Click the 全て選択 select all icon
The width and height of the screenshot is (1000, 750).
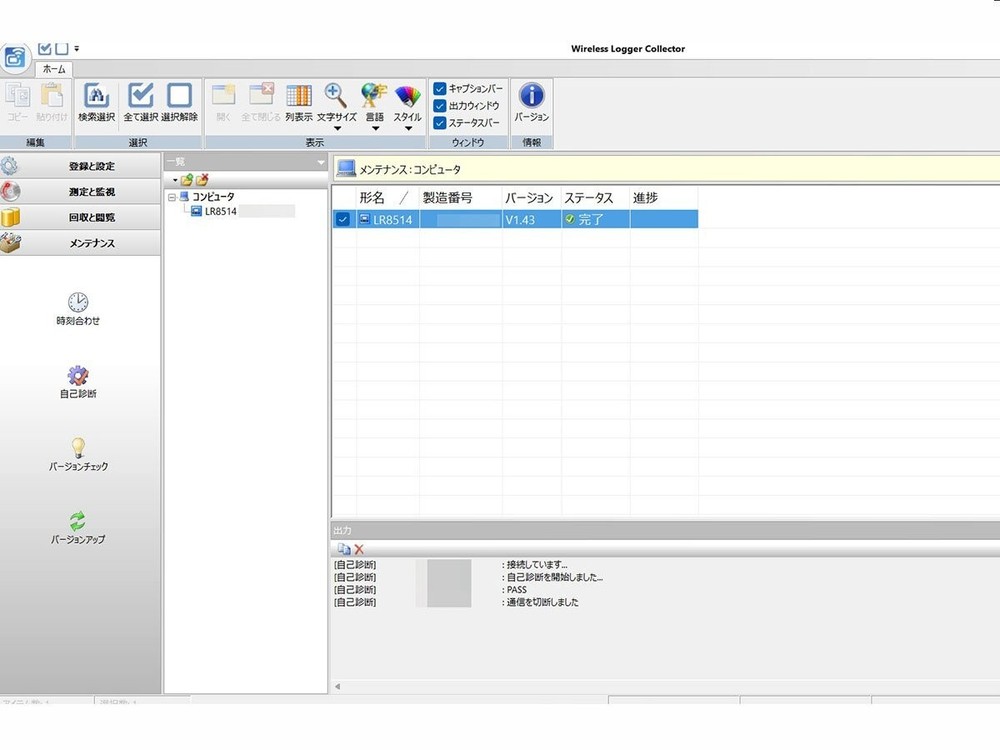(x=141, y=96)
